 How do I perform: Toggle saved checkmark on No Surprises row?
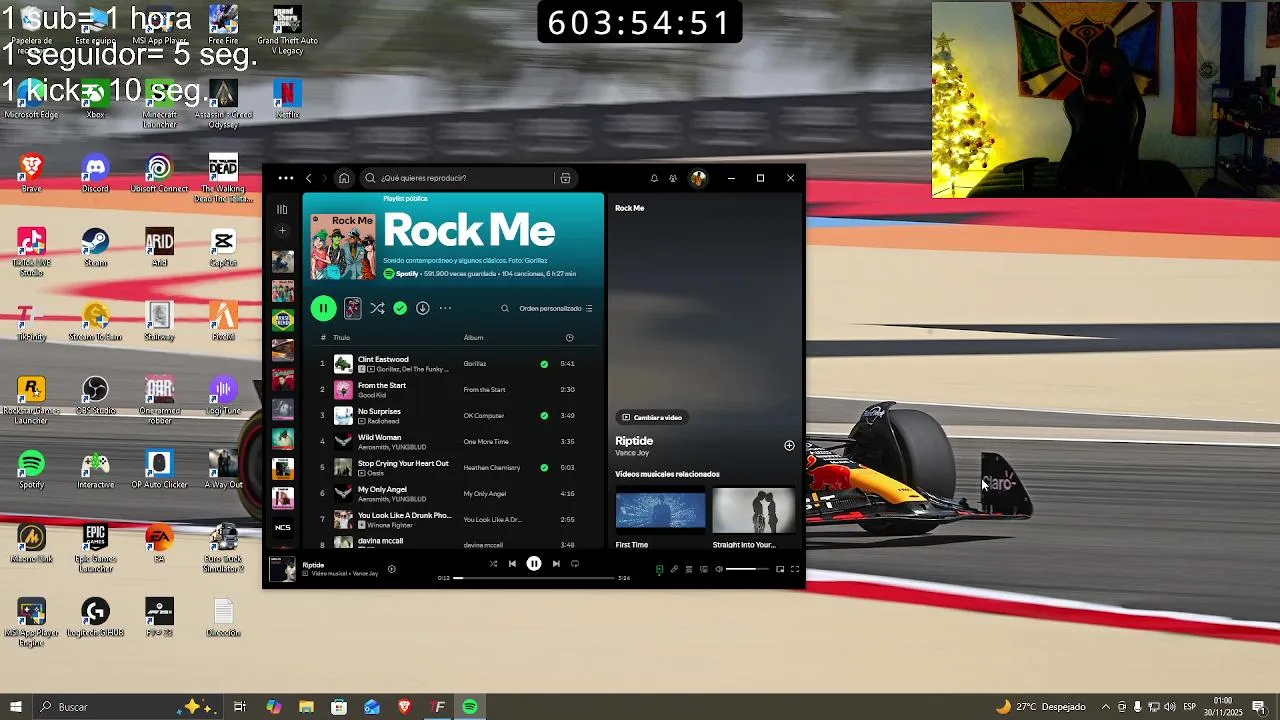[x=544, y=416]
